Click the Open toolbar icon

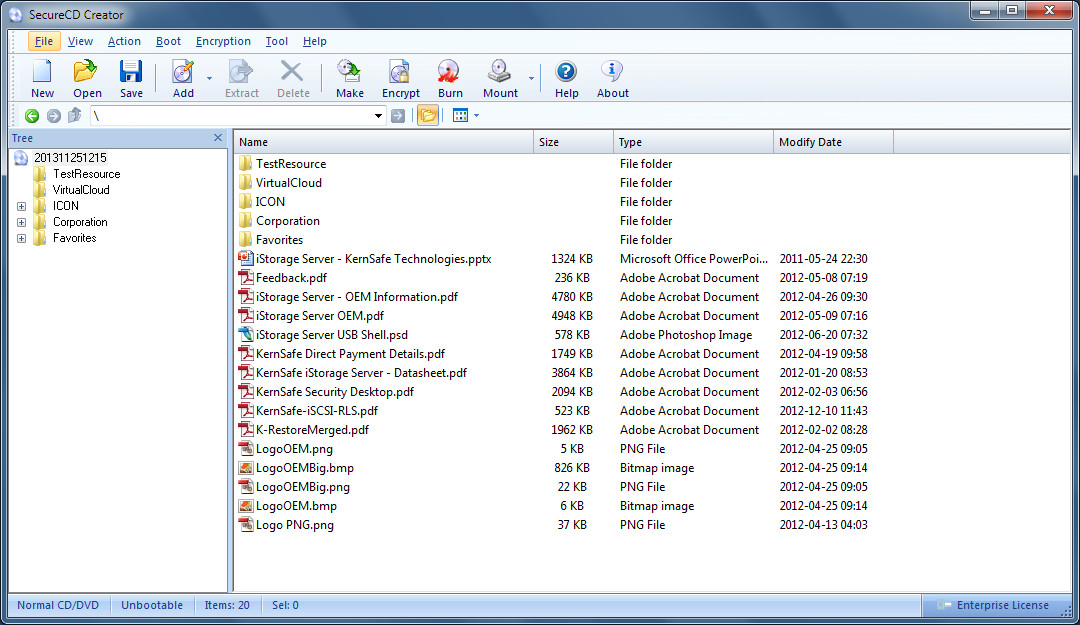pos(86,72)
